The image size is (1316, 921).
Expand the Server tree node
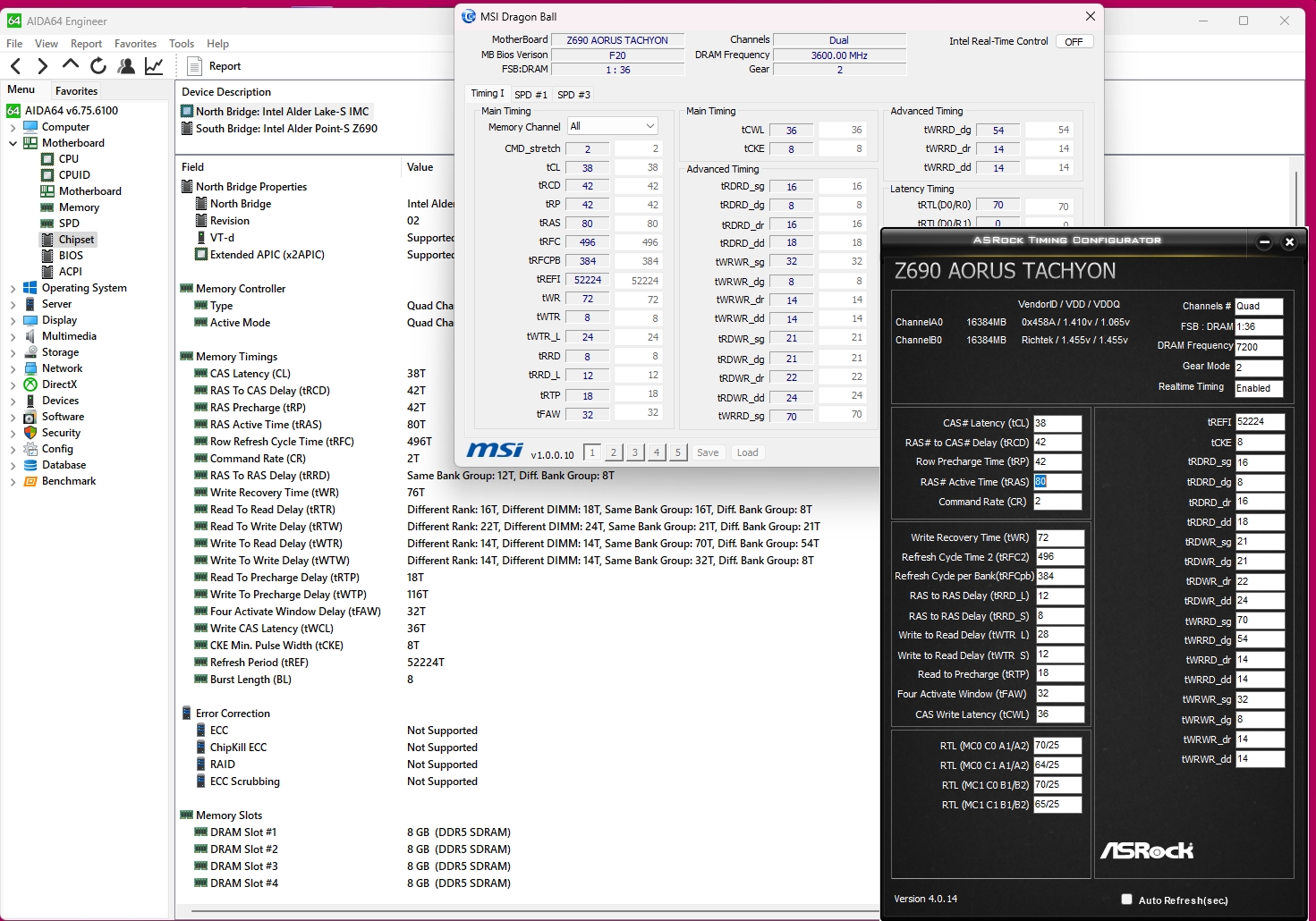(x=13, y=304)
